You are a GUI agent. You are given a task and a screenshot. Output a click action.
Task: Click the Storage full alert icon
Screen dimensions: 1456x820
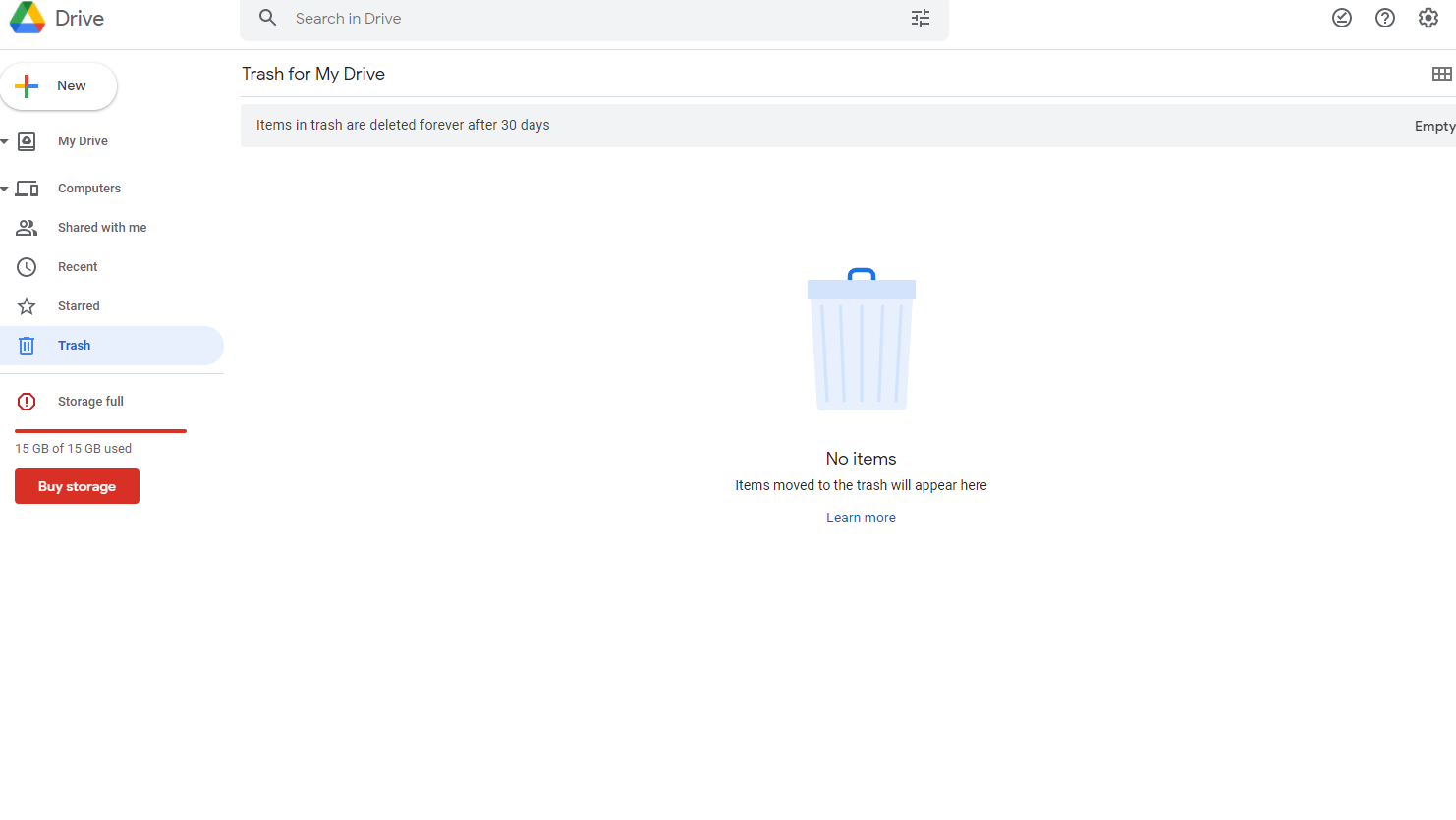click(25, 401)
